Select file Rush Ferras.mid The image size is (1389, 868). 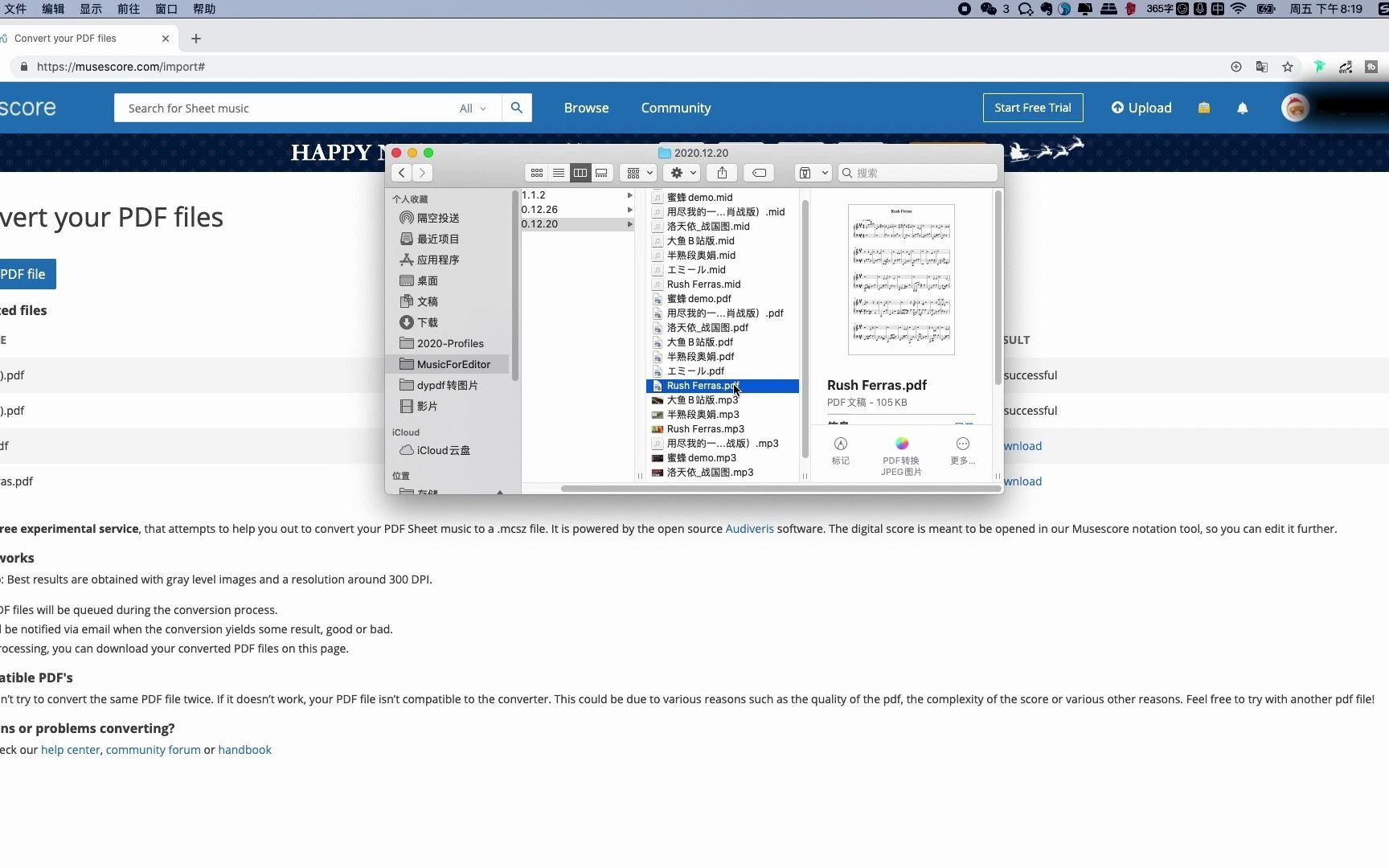(703, 284)
